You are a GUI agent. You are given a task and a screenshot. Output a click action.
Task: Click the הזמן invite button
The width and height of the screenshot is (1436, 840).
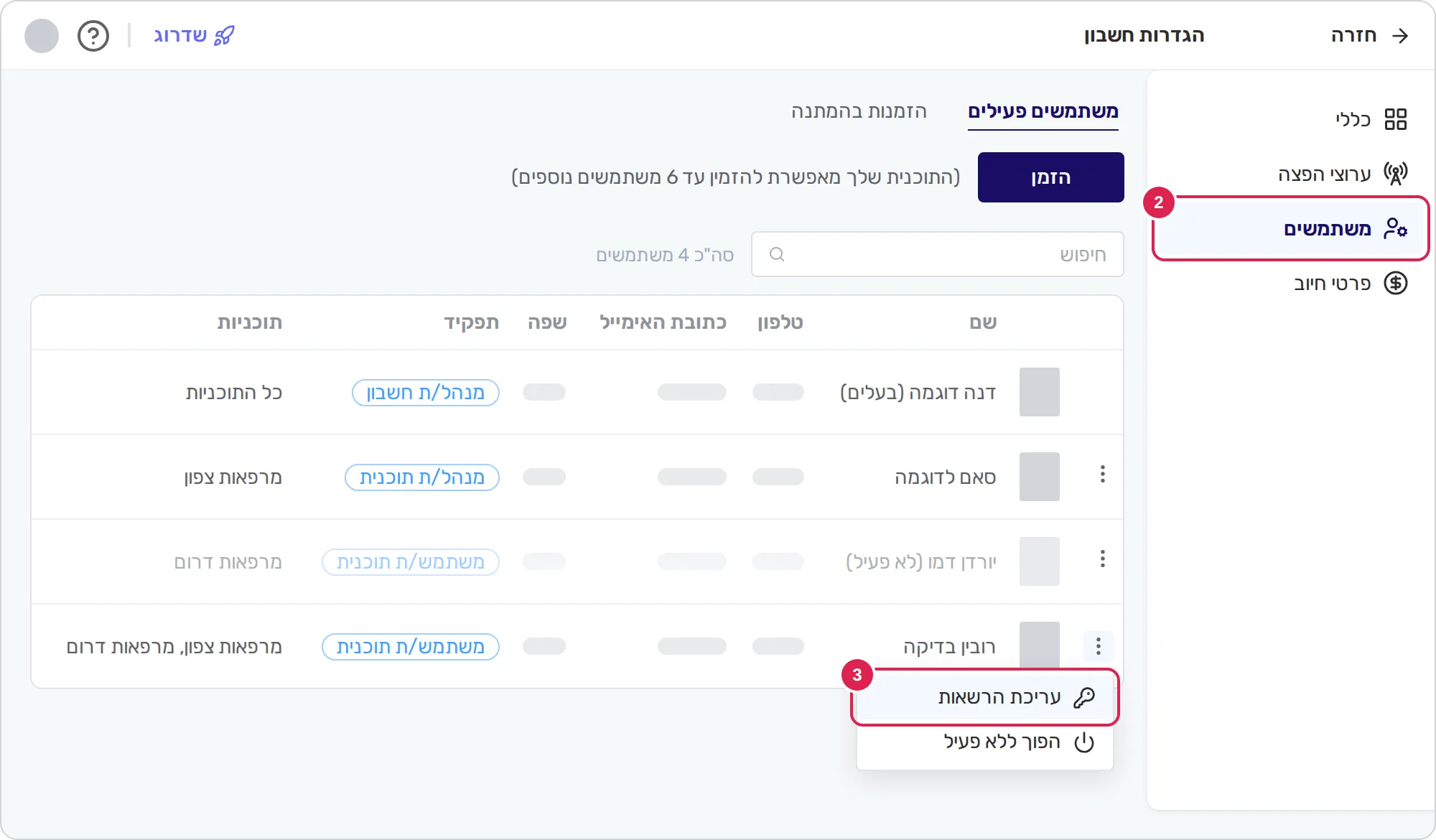click(1050, 177)
